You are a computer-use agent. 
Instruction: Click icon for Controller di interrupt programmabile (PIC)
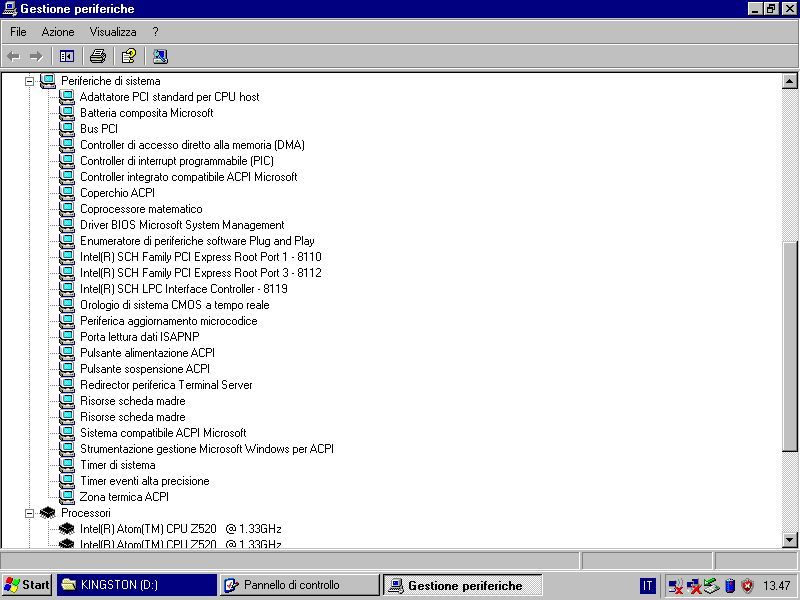tap(66, 160)
